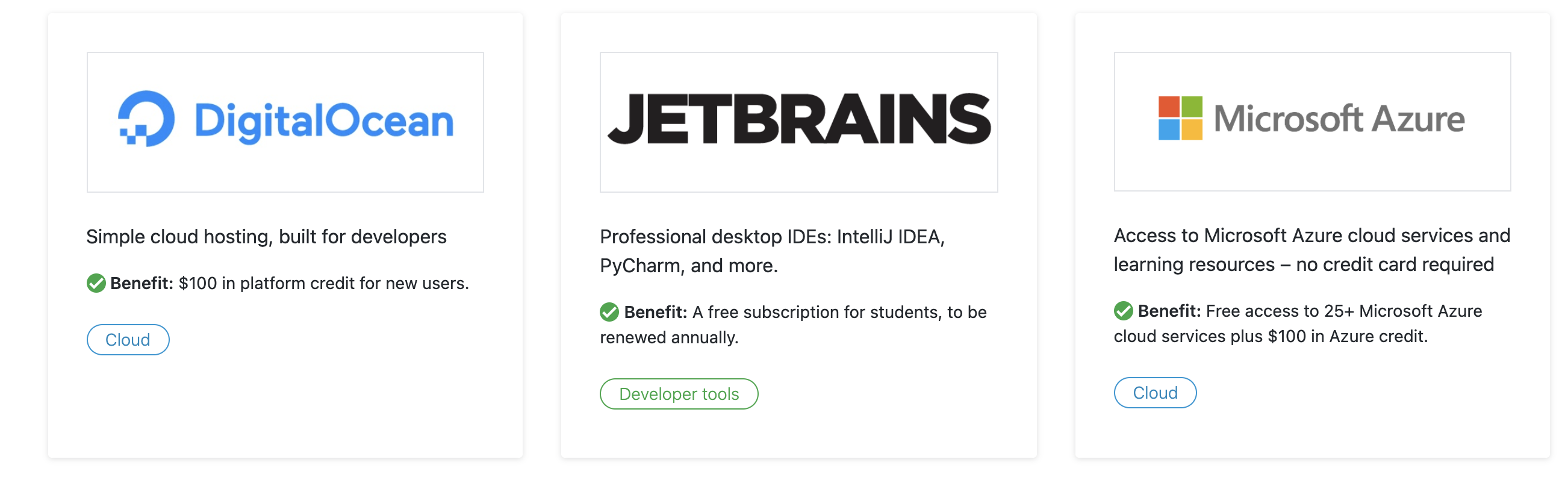Click the bold "Benefit:" label in JetBrains card
Screen dimensions: 1568x477
click(656, 312)
